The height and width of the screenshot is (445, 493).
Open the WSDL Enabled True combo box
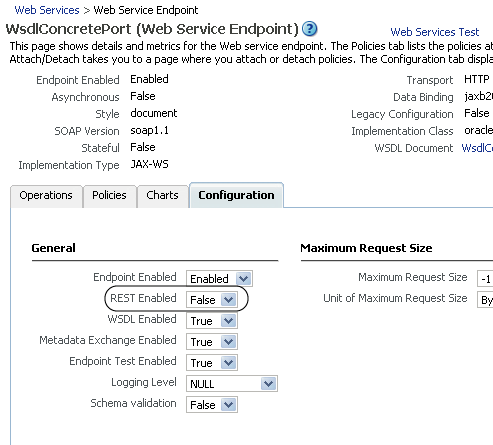[212, 321]
